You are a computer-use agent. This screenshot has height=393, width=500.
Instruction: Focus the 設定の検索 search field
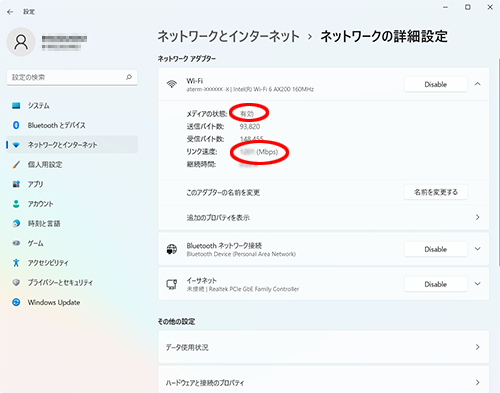(x=72, y=77)
